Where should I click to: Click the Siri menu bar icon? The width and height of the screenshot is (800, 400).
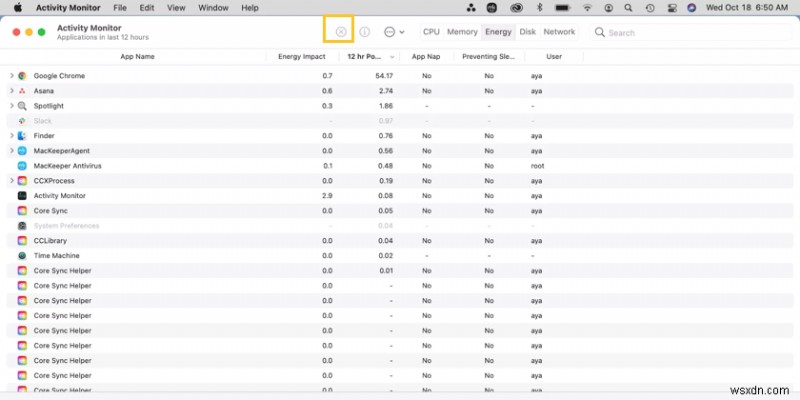692,8
